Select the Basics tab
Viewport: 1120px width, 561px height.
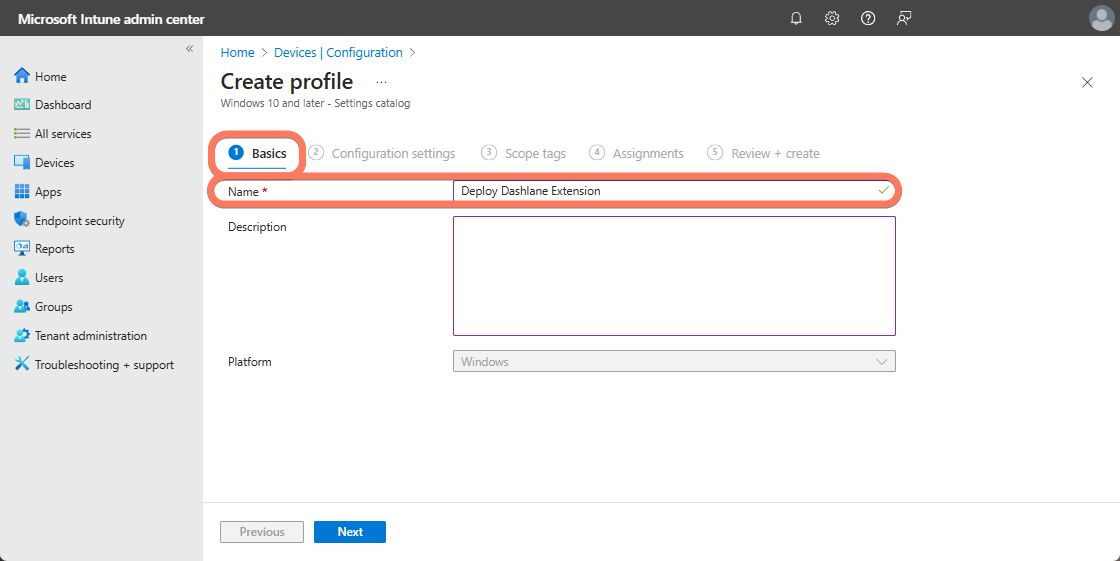[x=258, y=153]
